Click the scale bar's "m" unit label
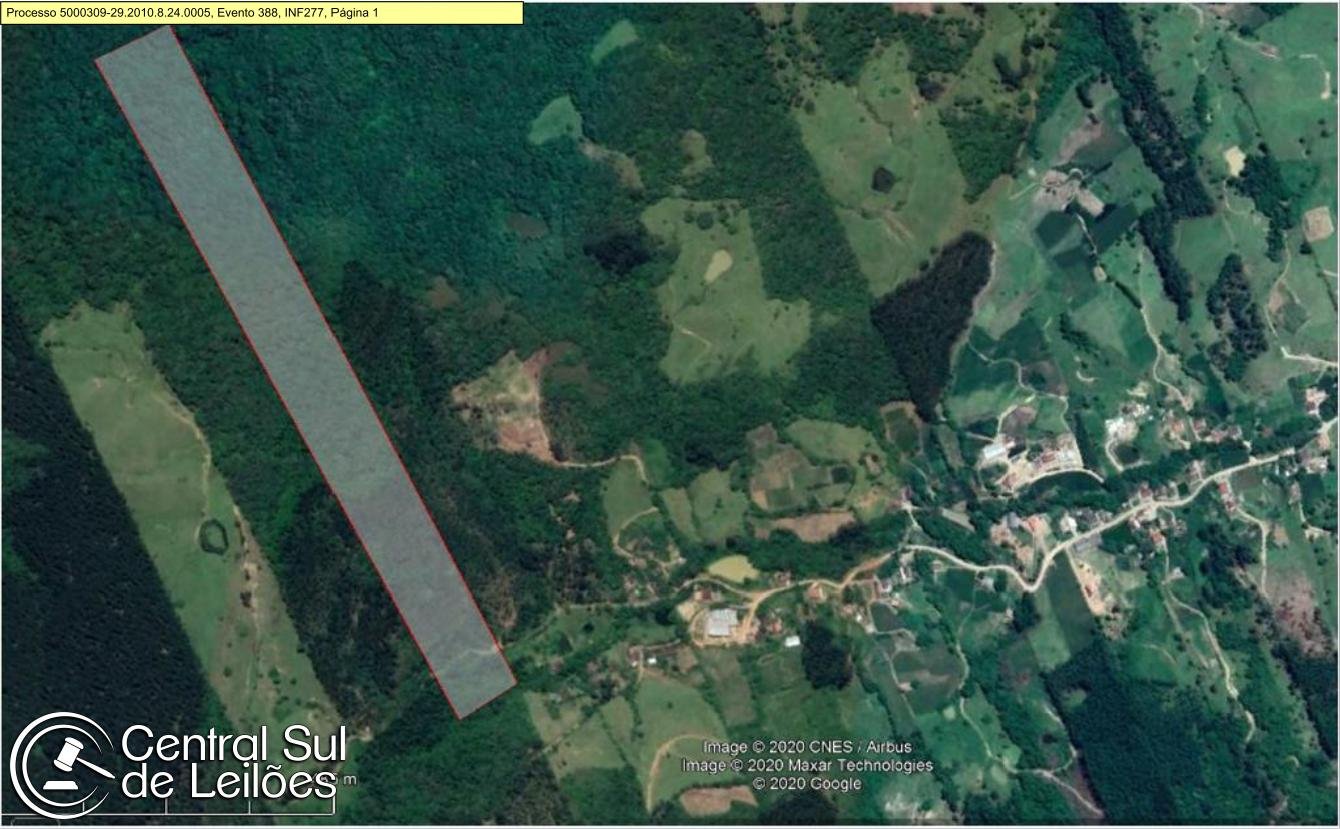The height and width of the screenshot is (829, 1340). 349,780
